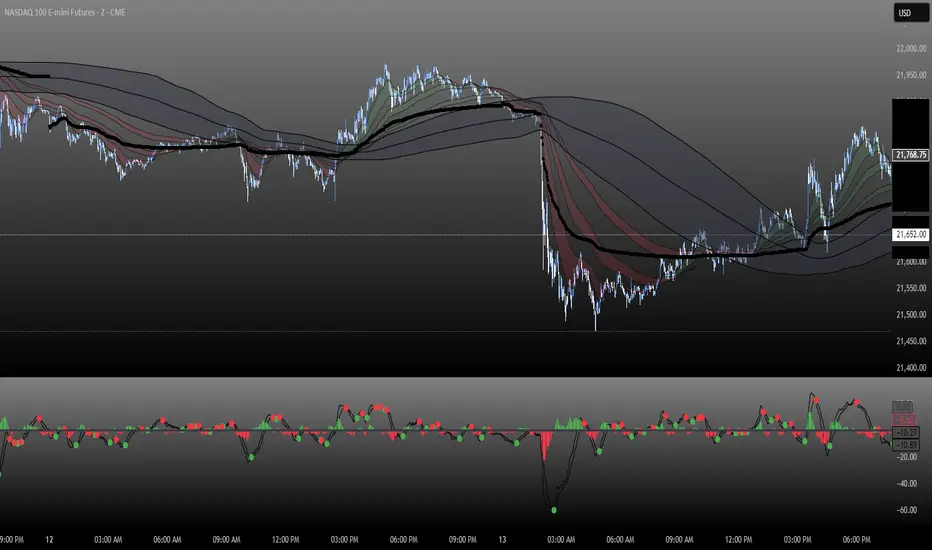Select the -10.89 indicator value label
932x550 pixels.
[x=906, y=445]
